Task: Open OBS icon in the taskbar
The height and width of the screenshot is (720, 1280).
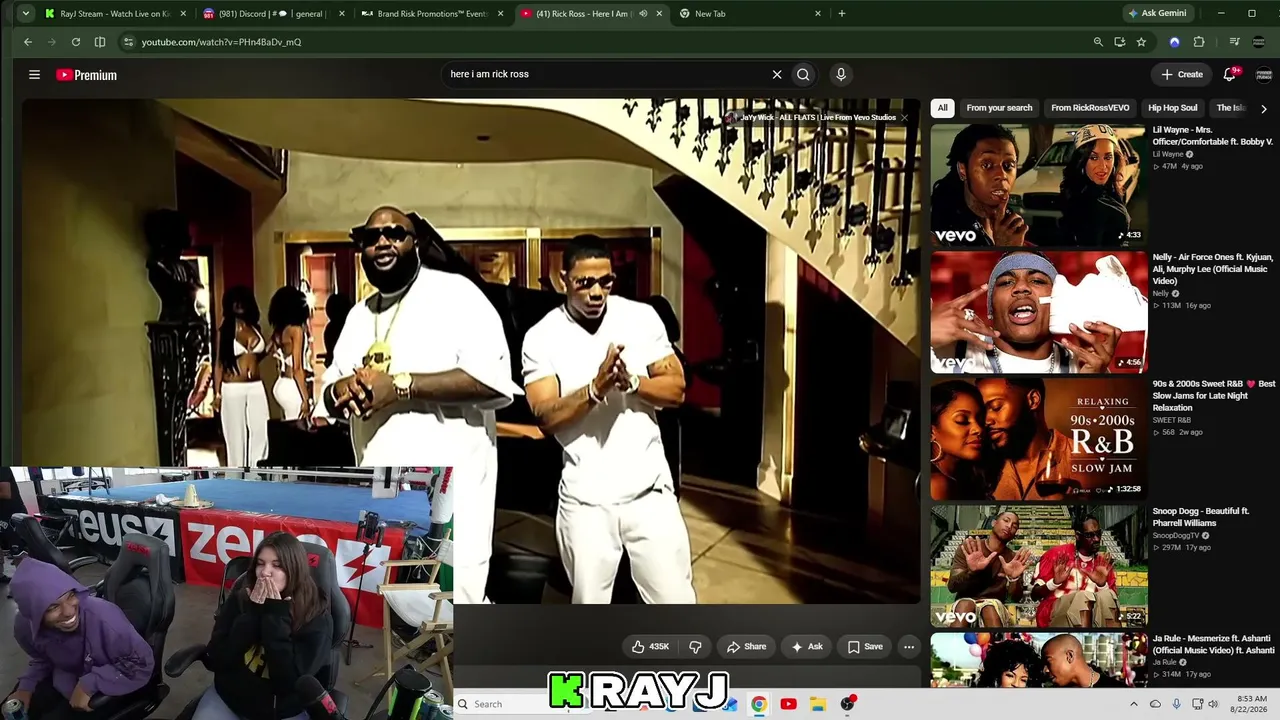Action: coord(848,704)
